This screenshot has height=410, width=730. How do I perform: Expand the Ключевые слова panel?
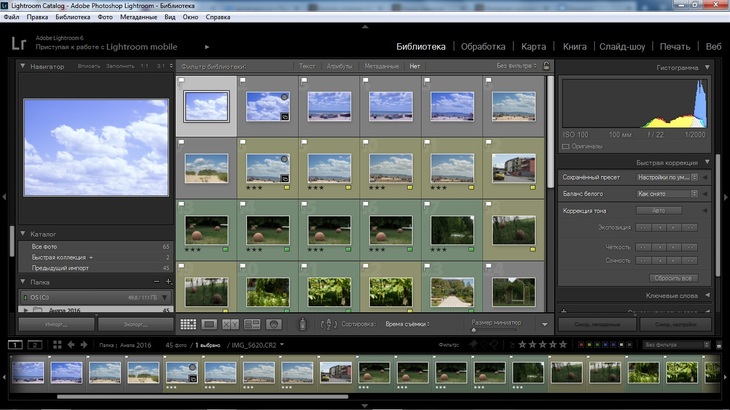(x=707, y=295)
